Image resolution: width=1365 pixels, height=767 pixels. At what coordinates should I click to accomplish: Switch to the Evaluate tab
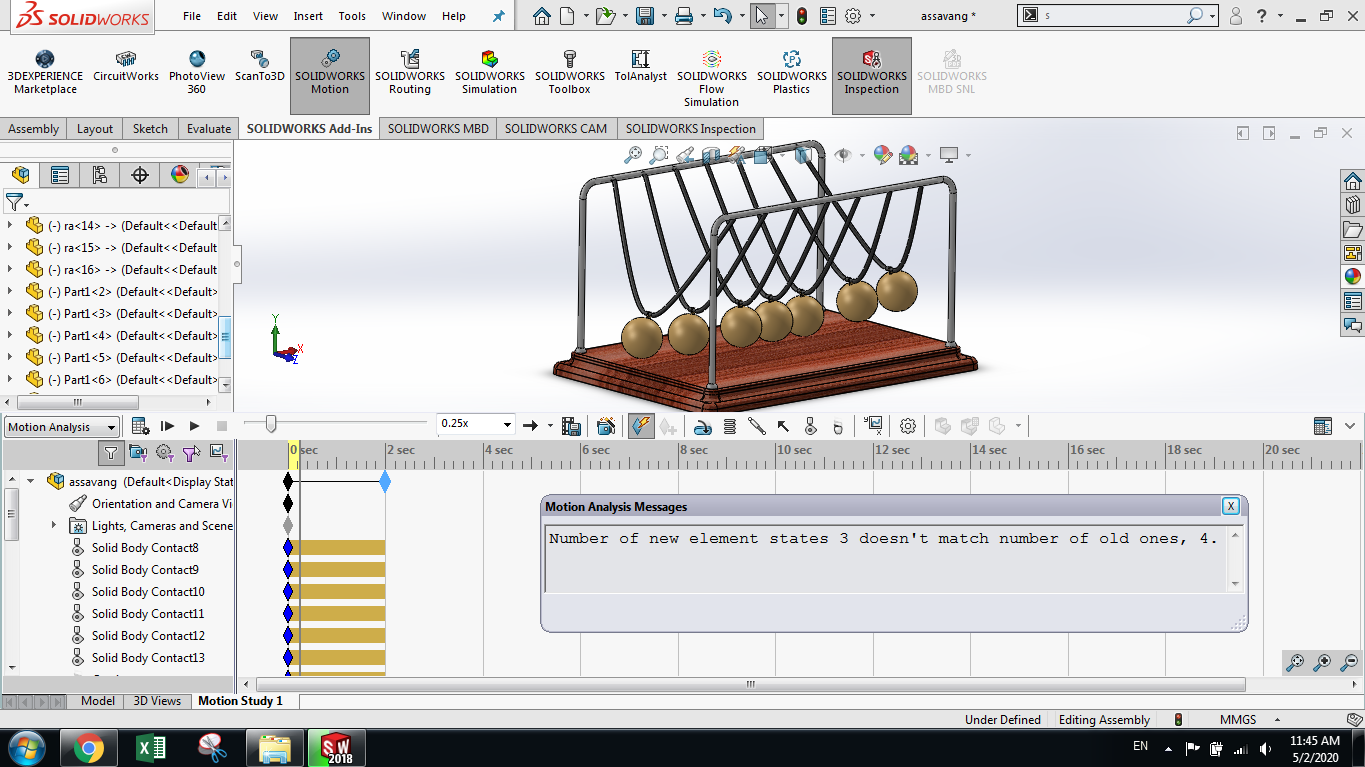coord(209,128)
